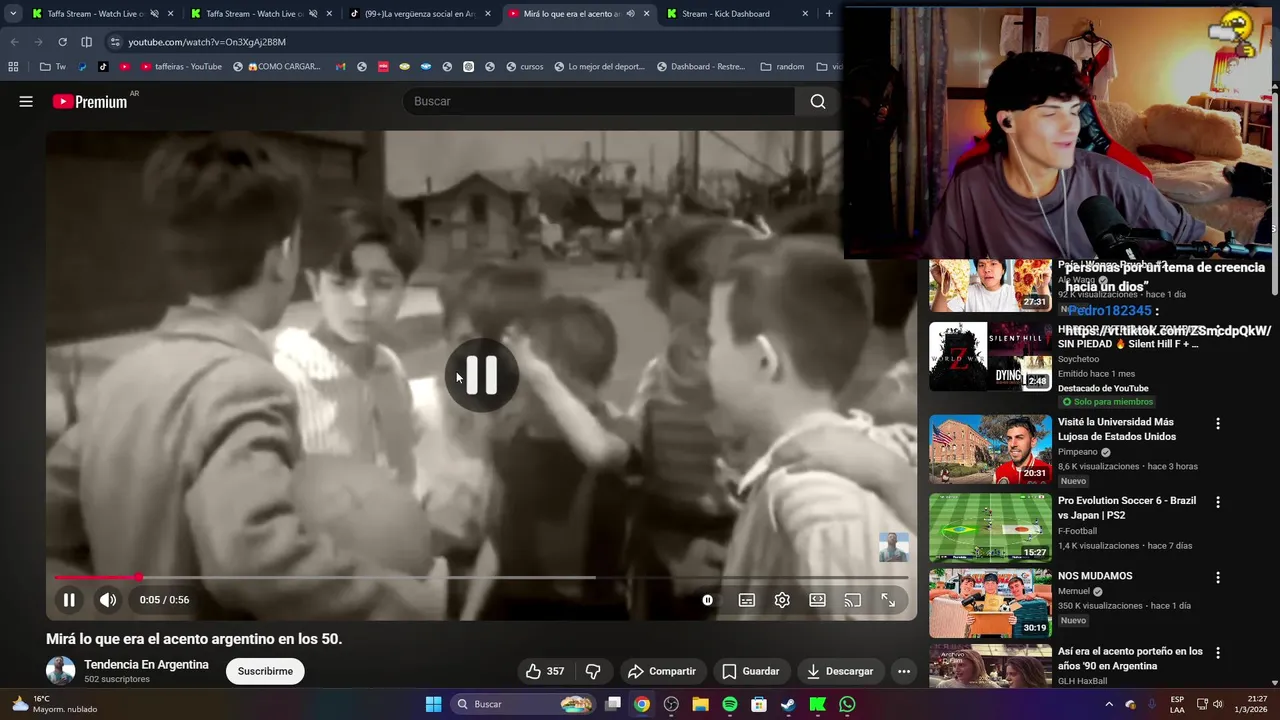This screenshot has width=1280, height=720.
Task: Open the random bookmarks folder
Action: [782, 67]
